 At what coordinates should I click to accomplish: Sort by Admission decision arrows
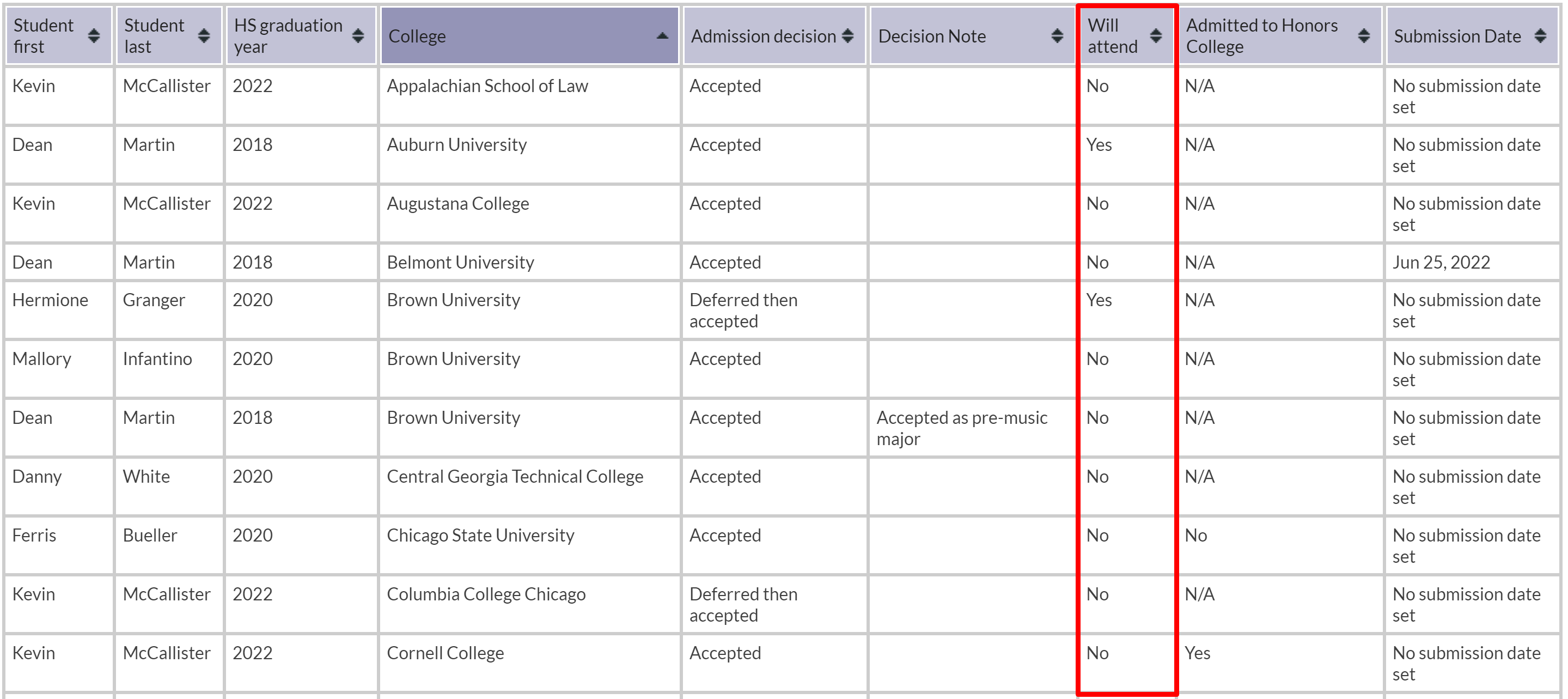pyautogui.click(x=847, y=36)
